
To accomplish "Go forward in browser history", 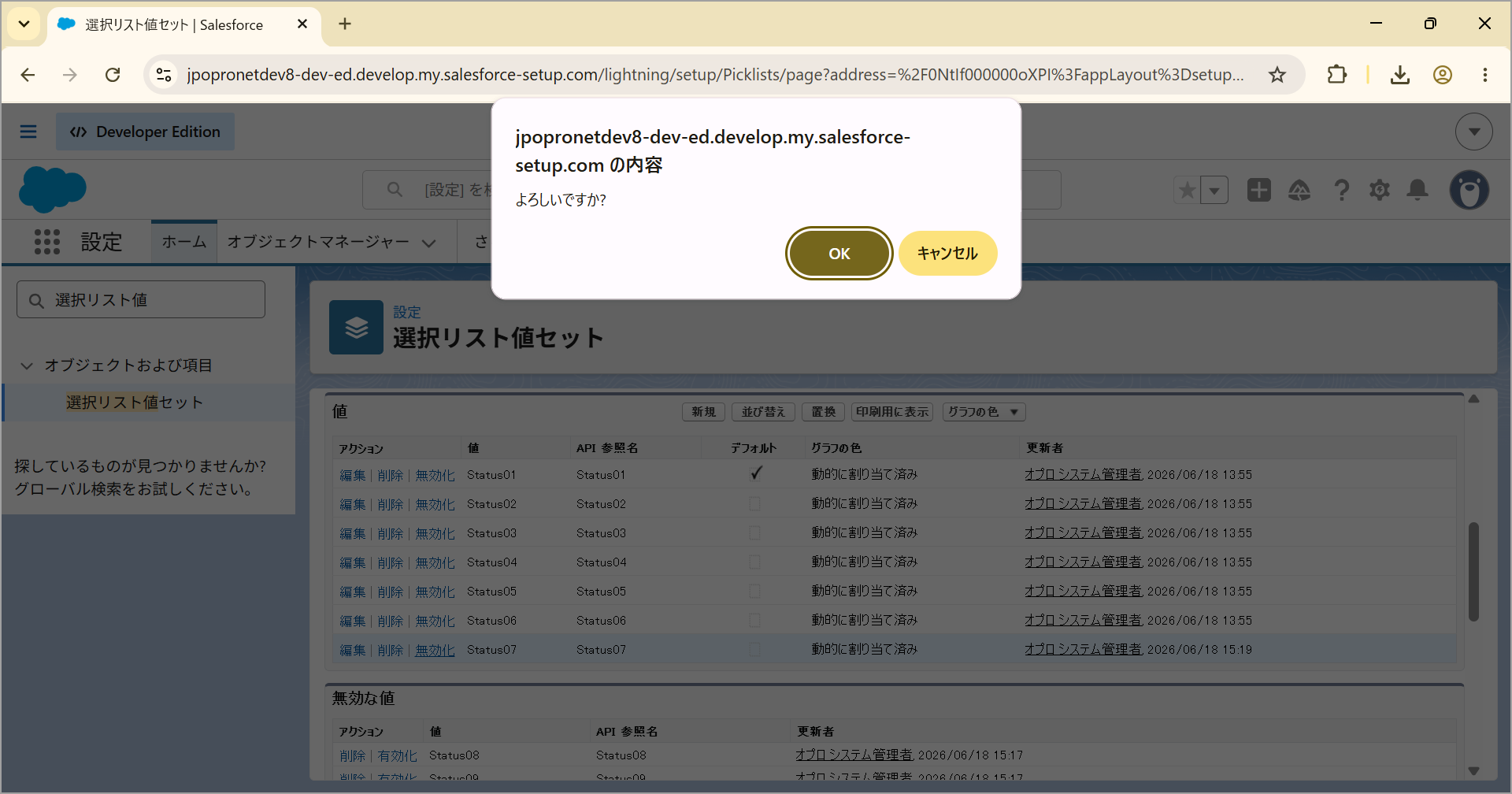I will 70,75.
